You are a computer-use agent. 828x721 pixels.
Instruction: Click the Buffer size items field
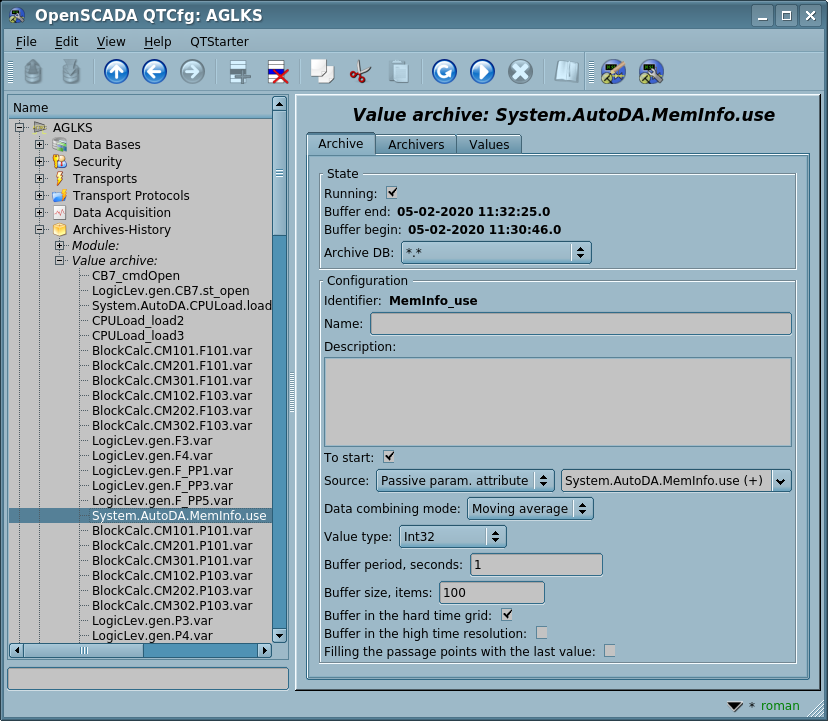point(492,593)
